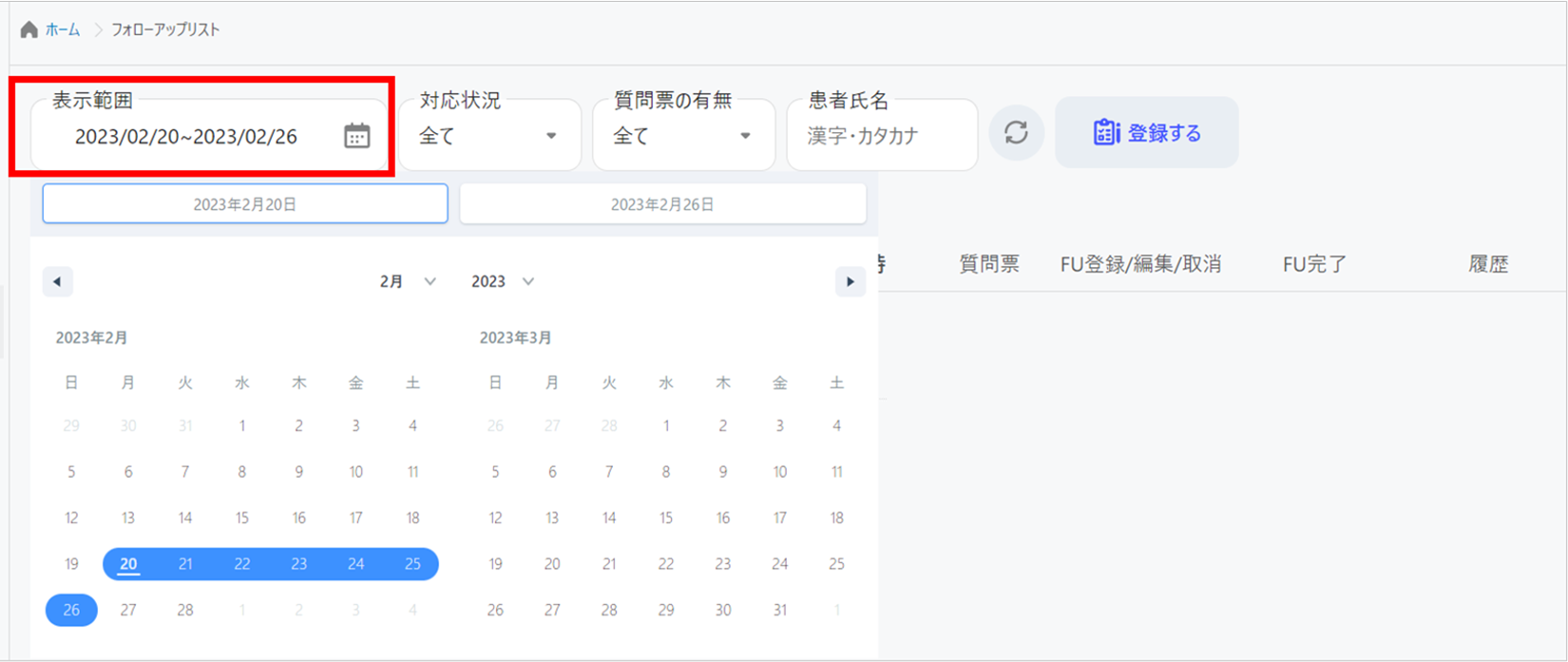Open the ホーム breadcrumb link

click(x=63, y=29)
